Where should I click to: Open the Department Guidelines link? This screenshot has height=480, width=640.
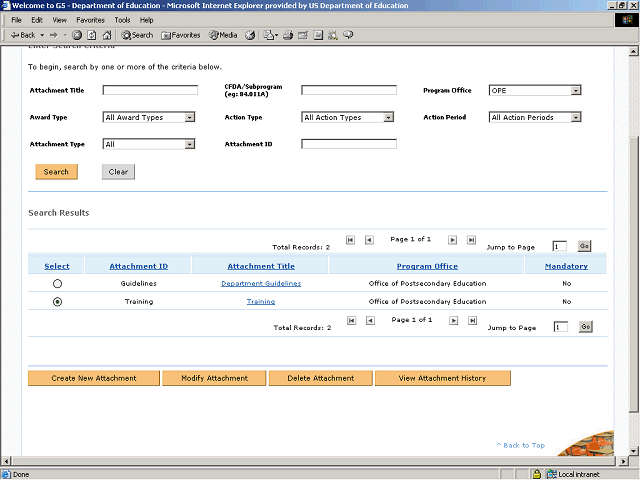261,284
